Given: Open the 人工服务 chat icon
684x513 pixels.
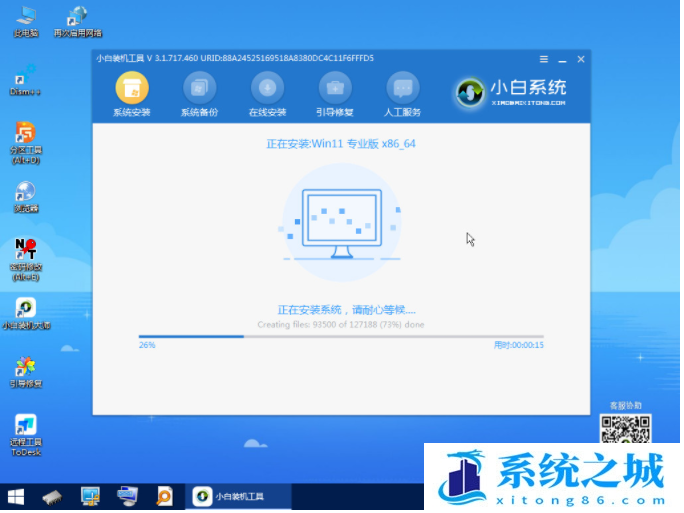Looking at the screenshot, I should coord(402,95).
